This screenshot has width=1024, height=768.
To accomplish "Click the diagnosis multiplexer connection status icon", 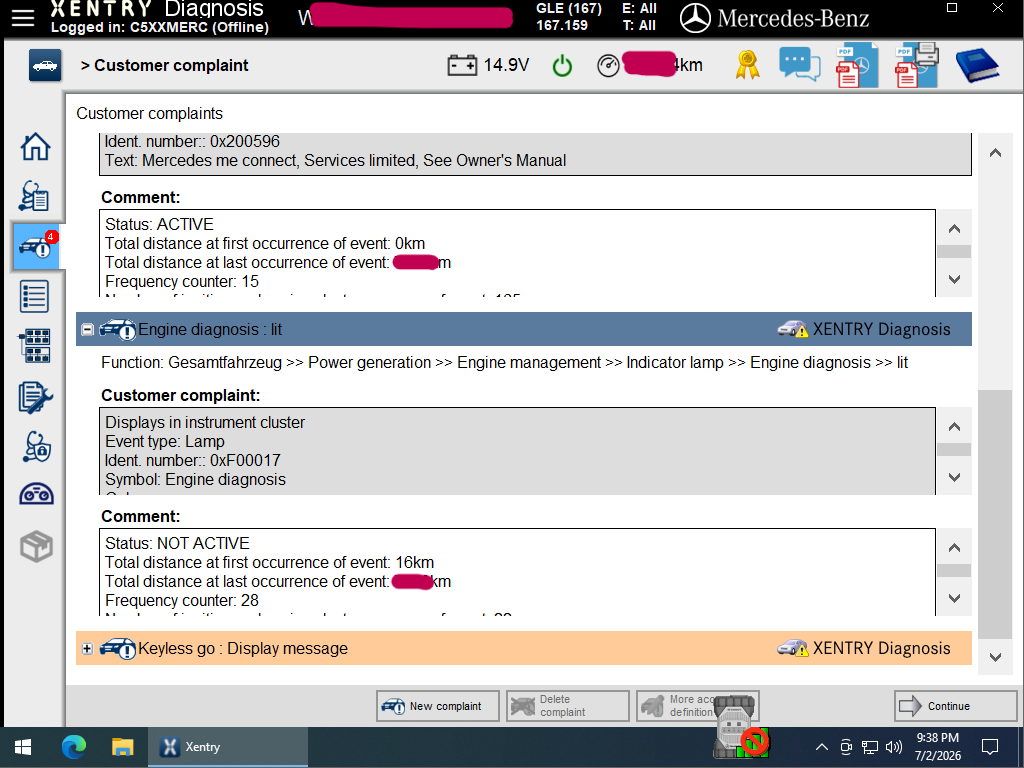I will coord(740,728).
